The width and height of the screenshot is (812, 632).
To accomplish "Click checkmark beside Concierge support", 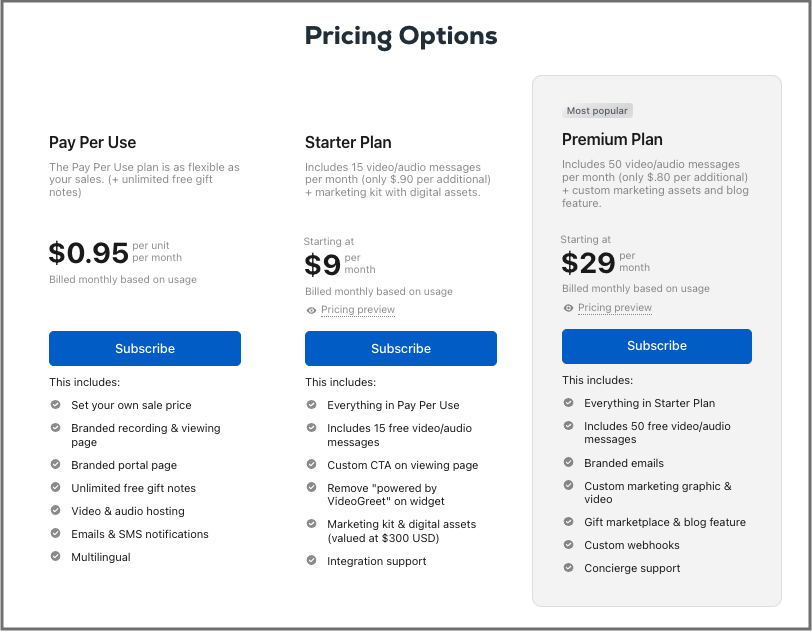I will (x=569, y=567).
